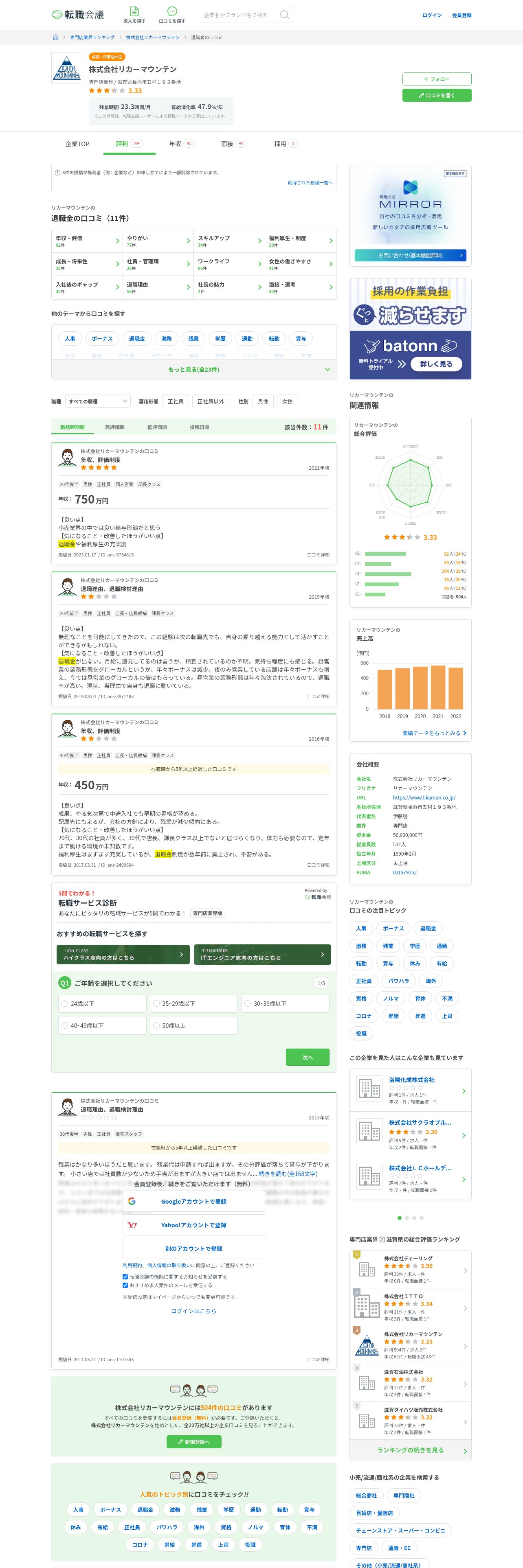This screenshot has width=523, height=1568.
Task: Expand もっと見る(全23件) themes
Action: 193,370
